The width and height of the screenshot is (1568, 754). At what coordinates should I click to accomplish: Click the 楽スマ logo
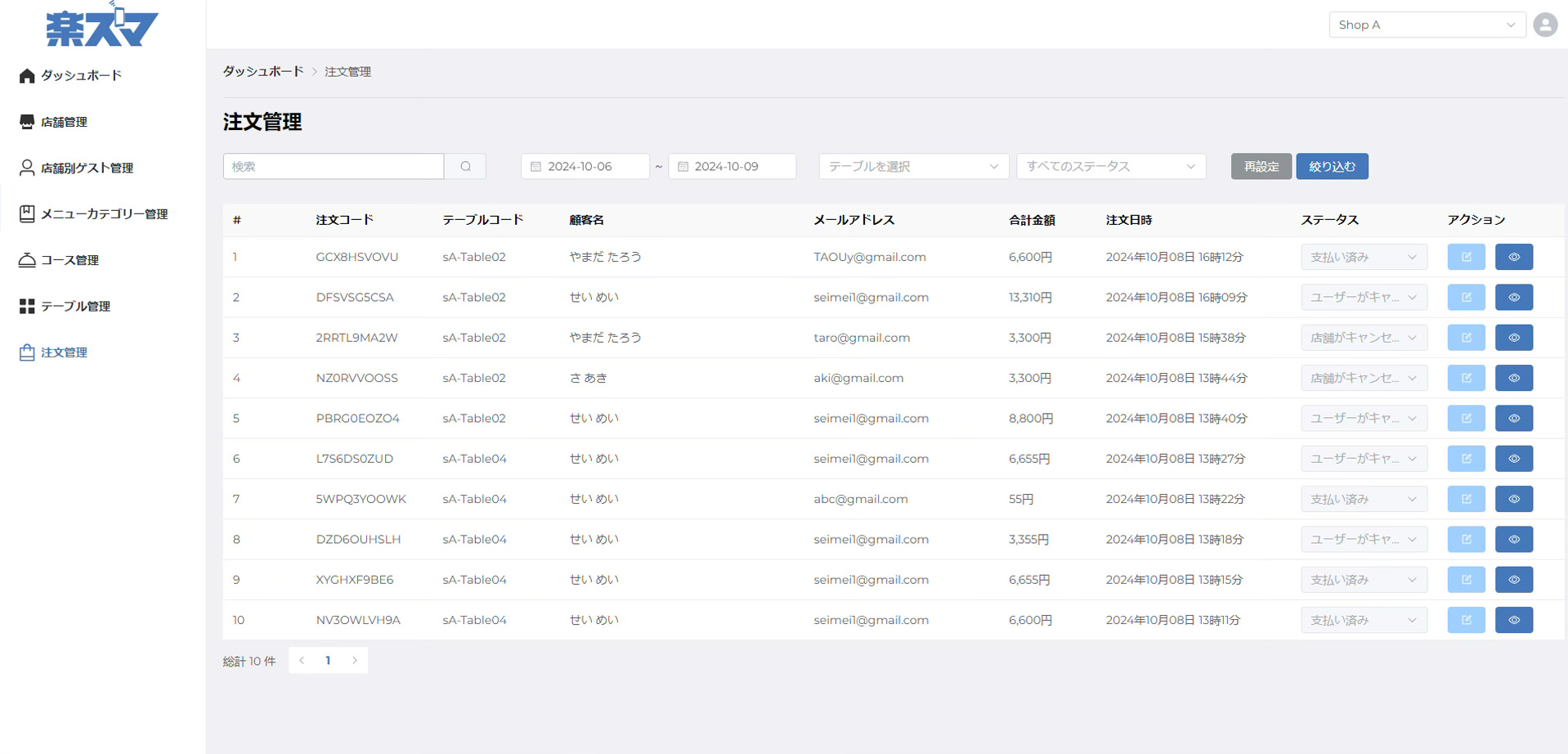click(x=102, y=26)
